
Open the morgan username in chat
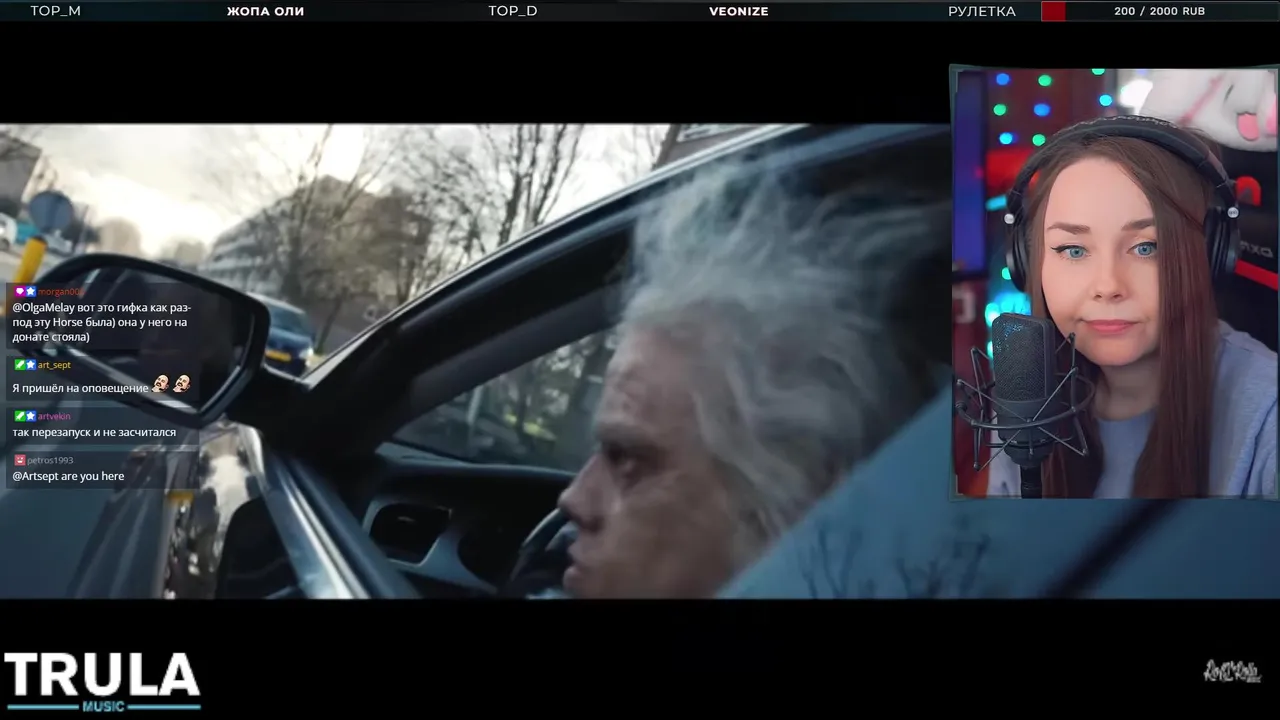61,292
